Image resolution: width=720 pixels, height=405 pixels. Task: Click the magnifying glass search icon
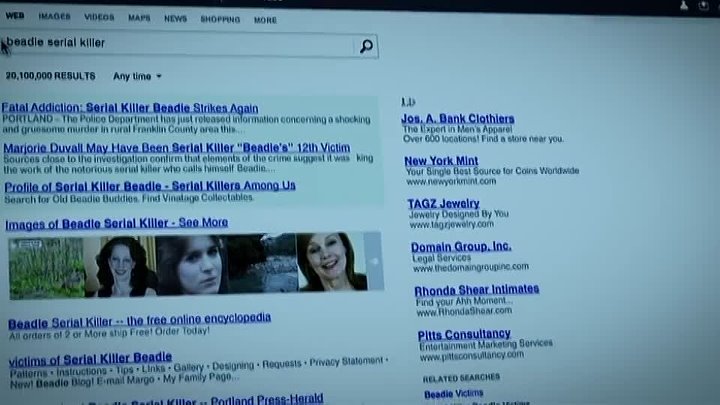(x=366, y=46)
